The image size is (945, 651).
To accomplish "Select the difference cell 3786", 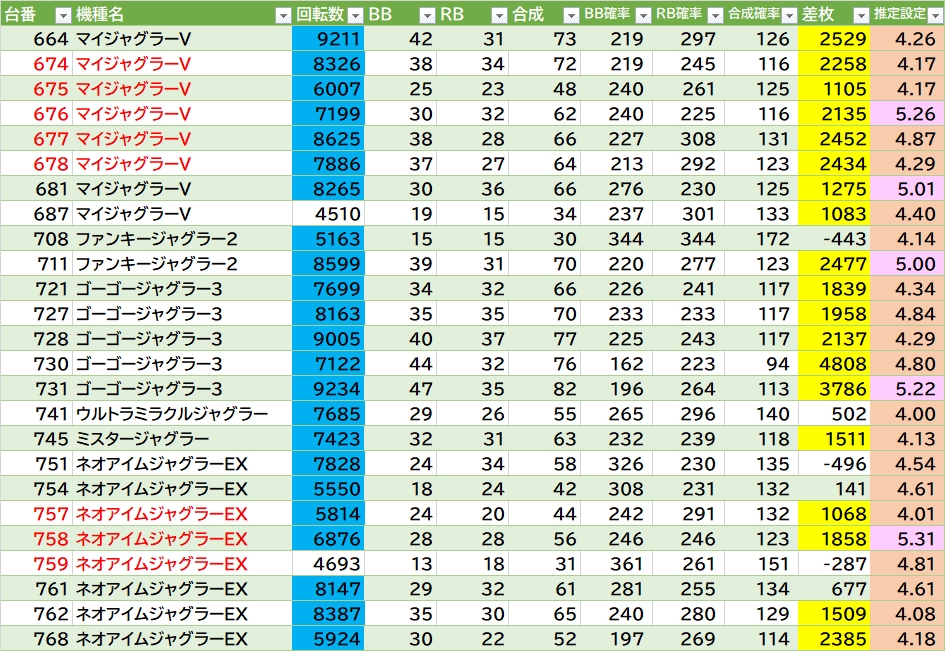I will point(834,389).
